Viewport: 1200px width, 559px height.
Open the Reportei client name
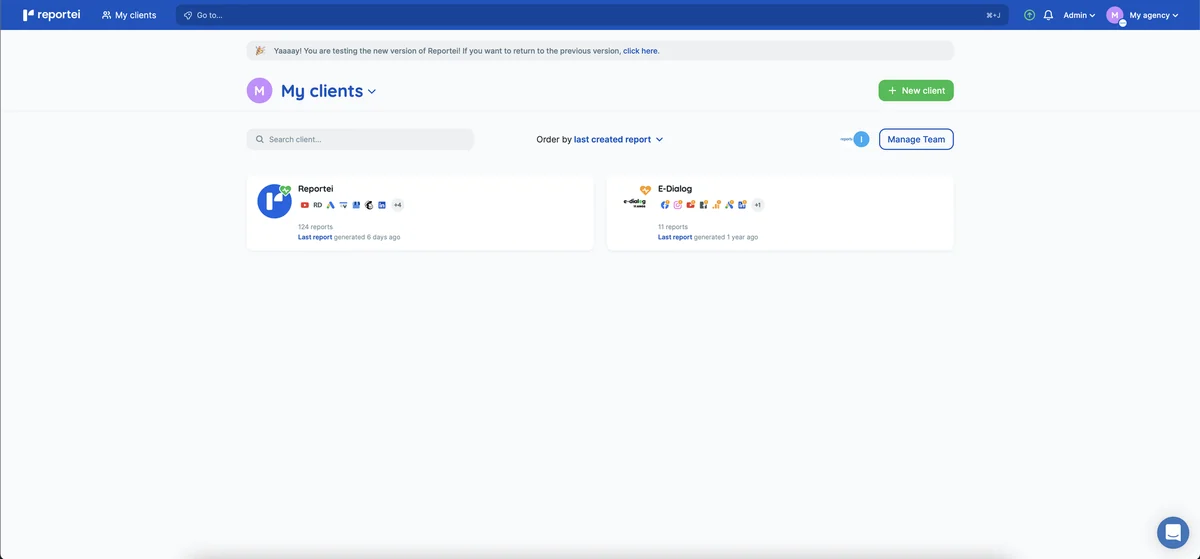tap(315, 189)
